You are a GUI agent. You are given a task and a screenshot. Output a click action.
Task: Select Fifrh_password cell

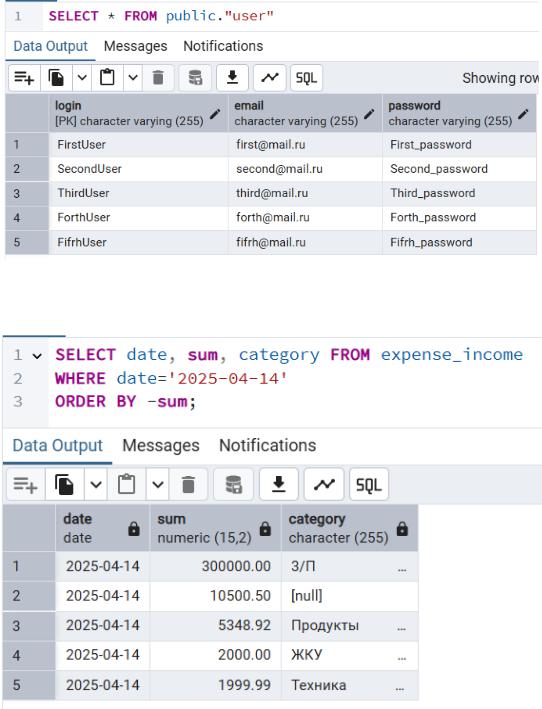pyautogui.click(x=459, y=242)
